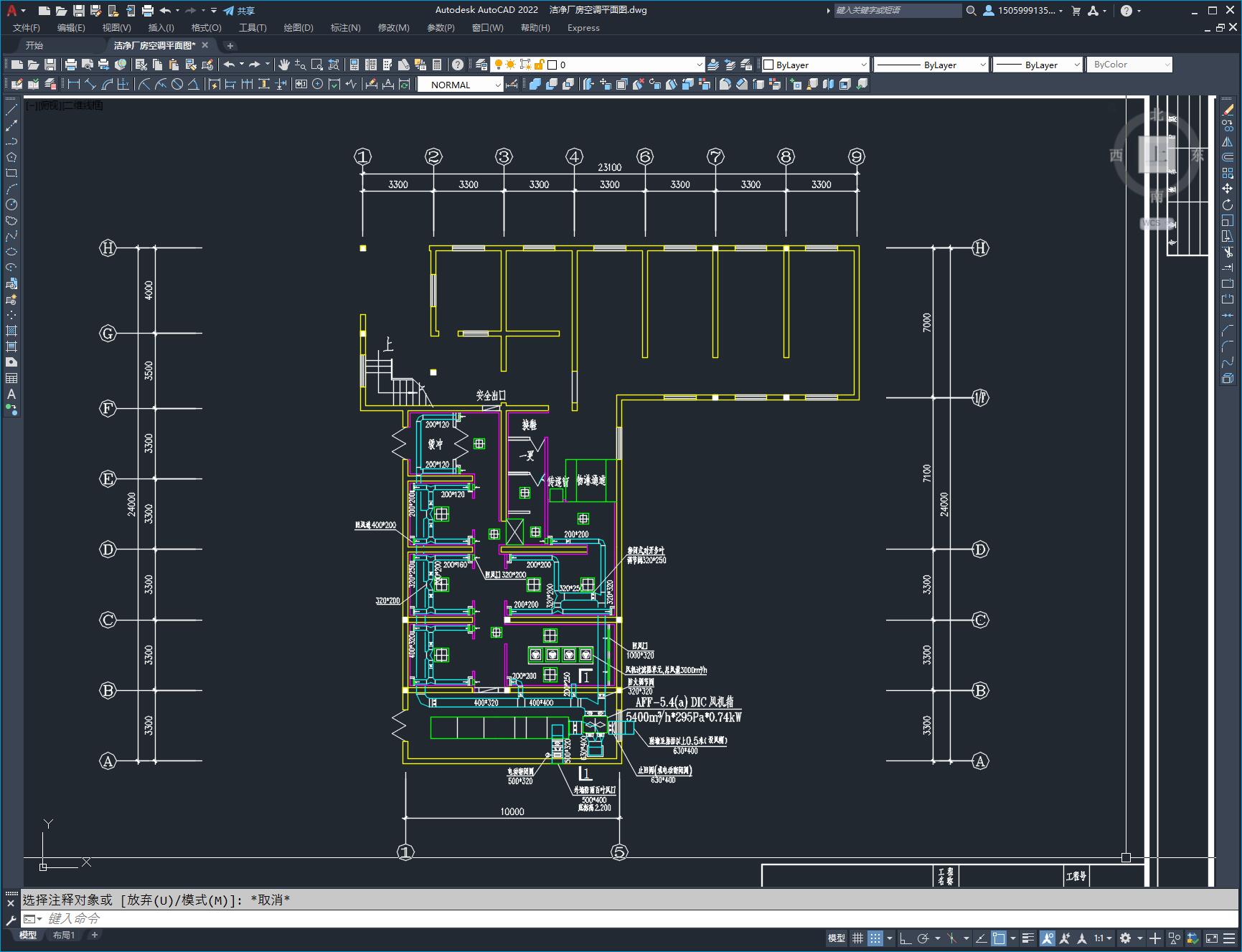This screenshot has height=952, width=1242.
Task: Toggle lineweight display in the status bar
Action: tap(1028, 938)
